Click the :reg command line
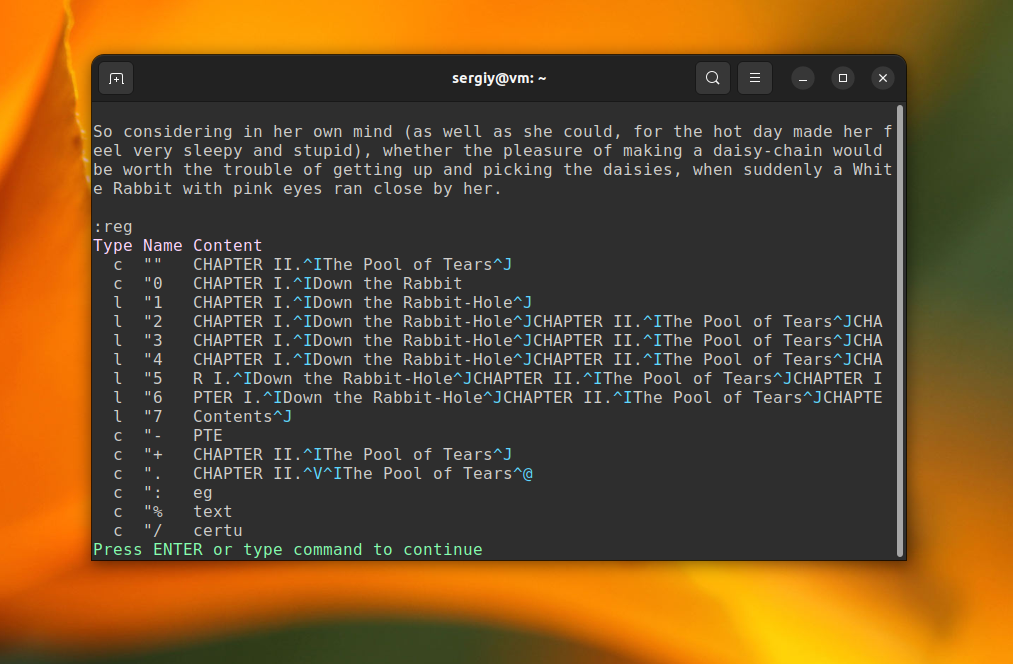Image resolution: width=1013 pixels, height=664 pixels. coord(113,227)
